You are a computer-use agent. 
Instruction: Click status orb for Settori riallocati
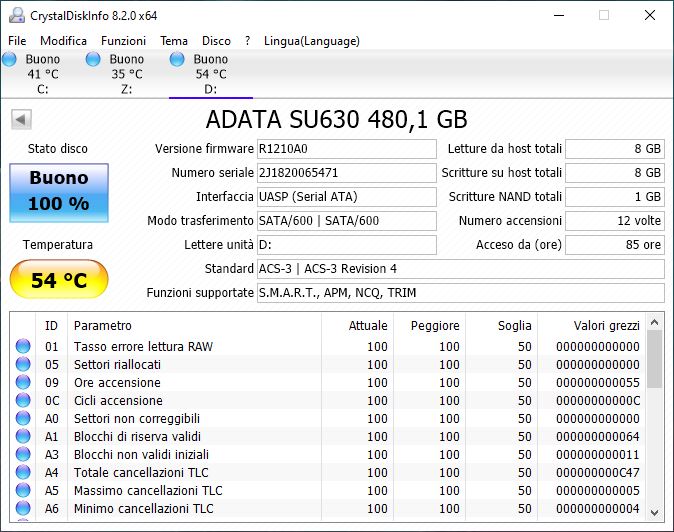(23, 364)
